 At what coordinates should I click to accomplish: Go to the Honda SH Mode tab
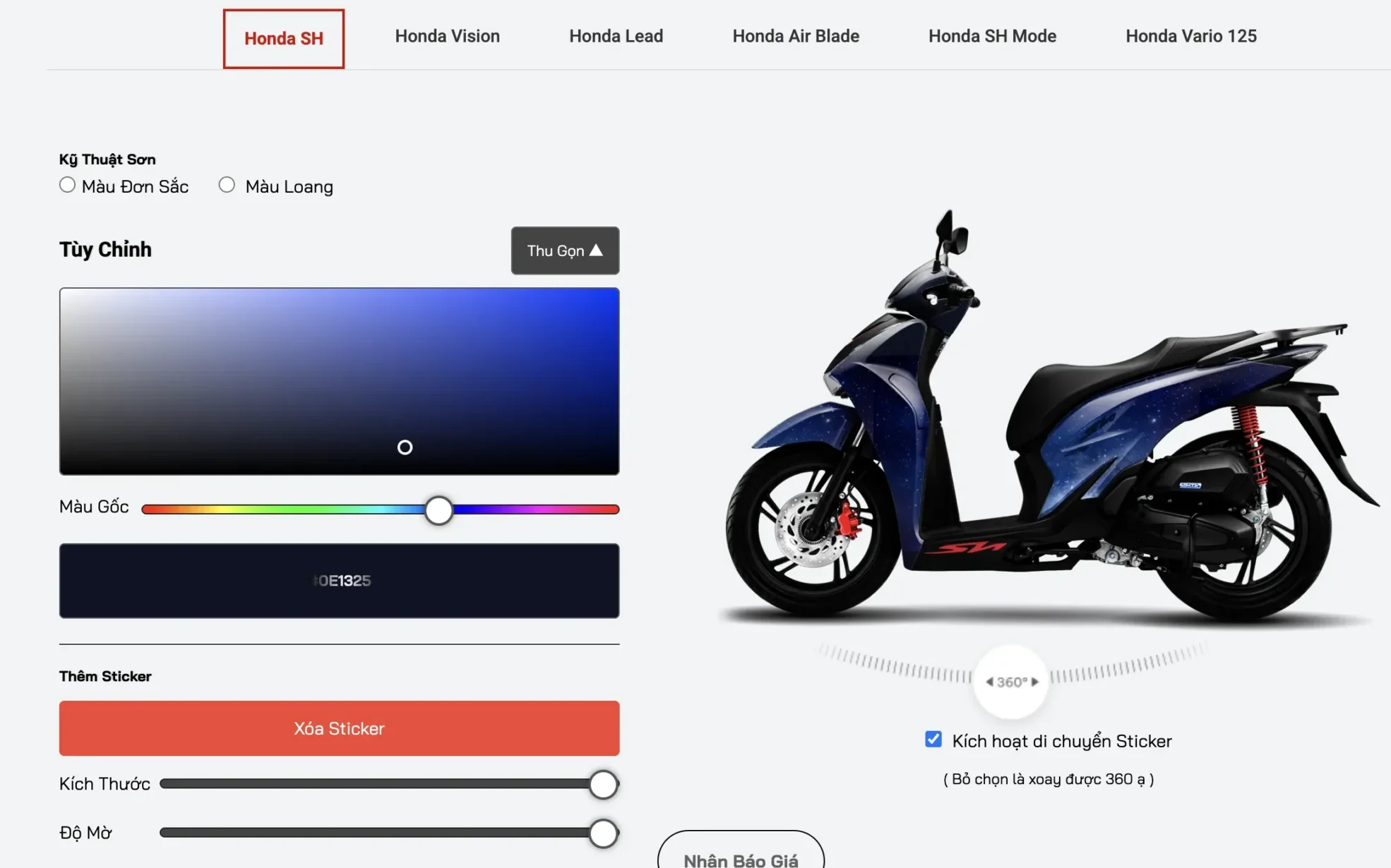[x=992, y=36]
